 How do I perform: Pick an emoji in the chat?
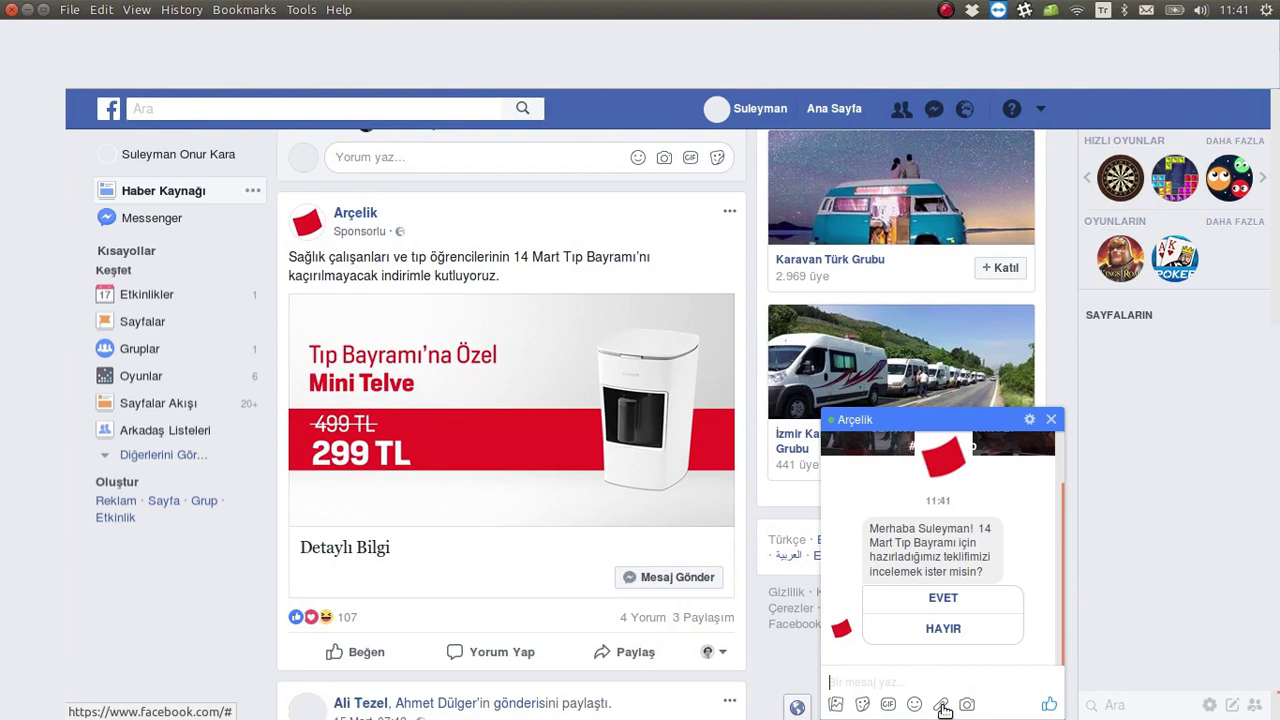[x=914, y=705]
